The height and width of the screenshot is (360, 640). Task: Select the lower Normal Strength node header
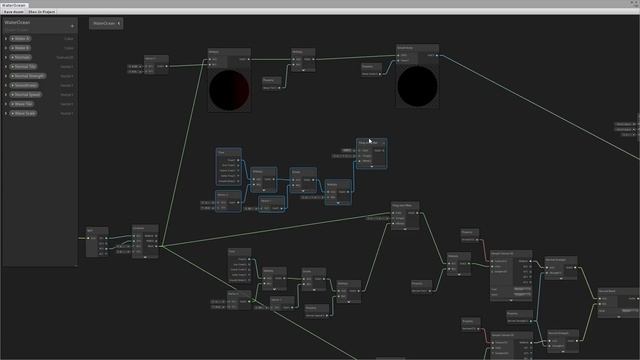[562, 333]
